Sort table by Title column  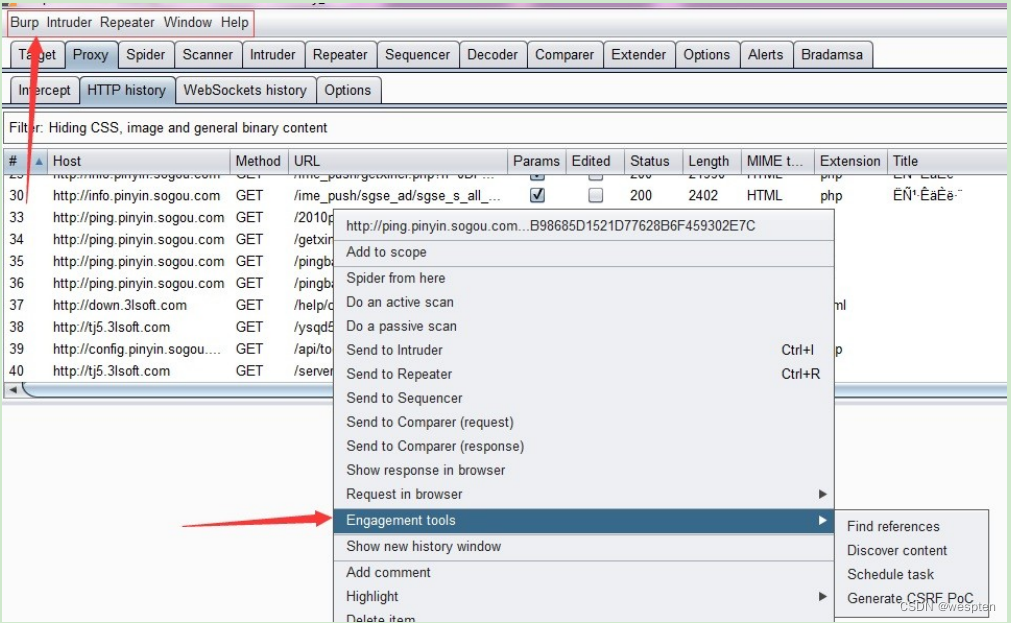point(947,161)
